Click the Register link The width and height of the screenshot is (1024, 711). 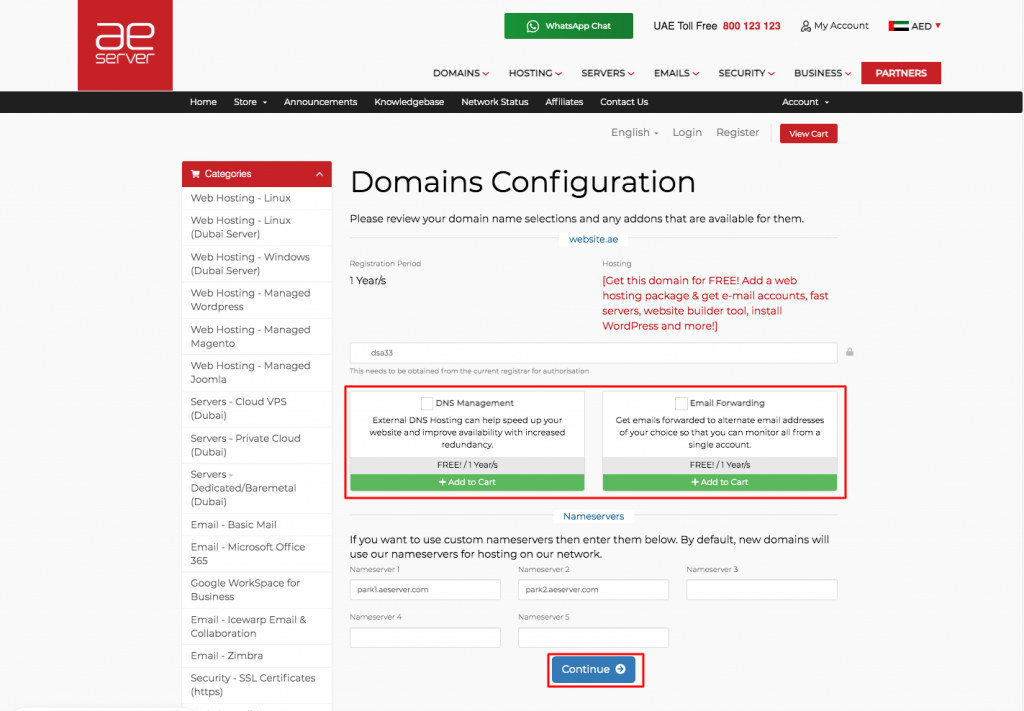(737, 132)
